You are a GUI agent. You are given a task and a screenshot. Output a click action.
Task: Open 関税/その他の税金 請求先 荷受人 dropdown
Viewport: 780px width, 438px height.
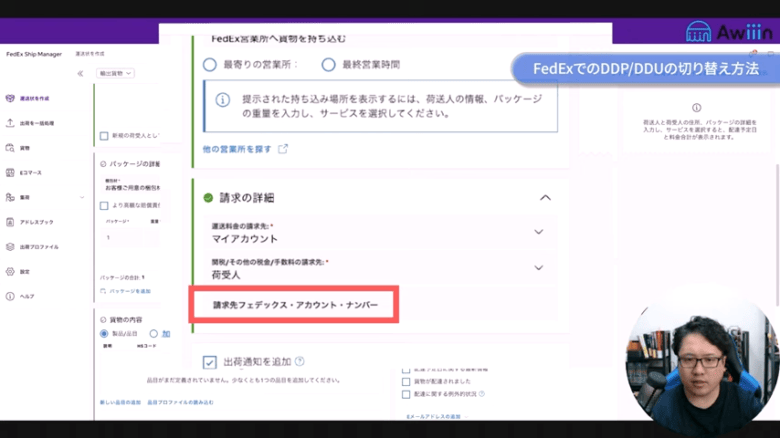(381, 268)
